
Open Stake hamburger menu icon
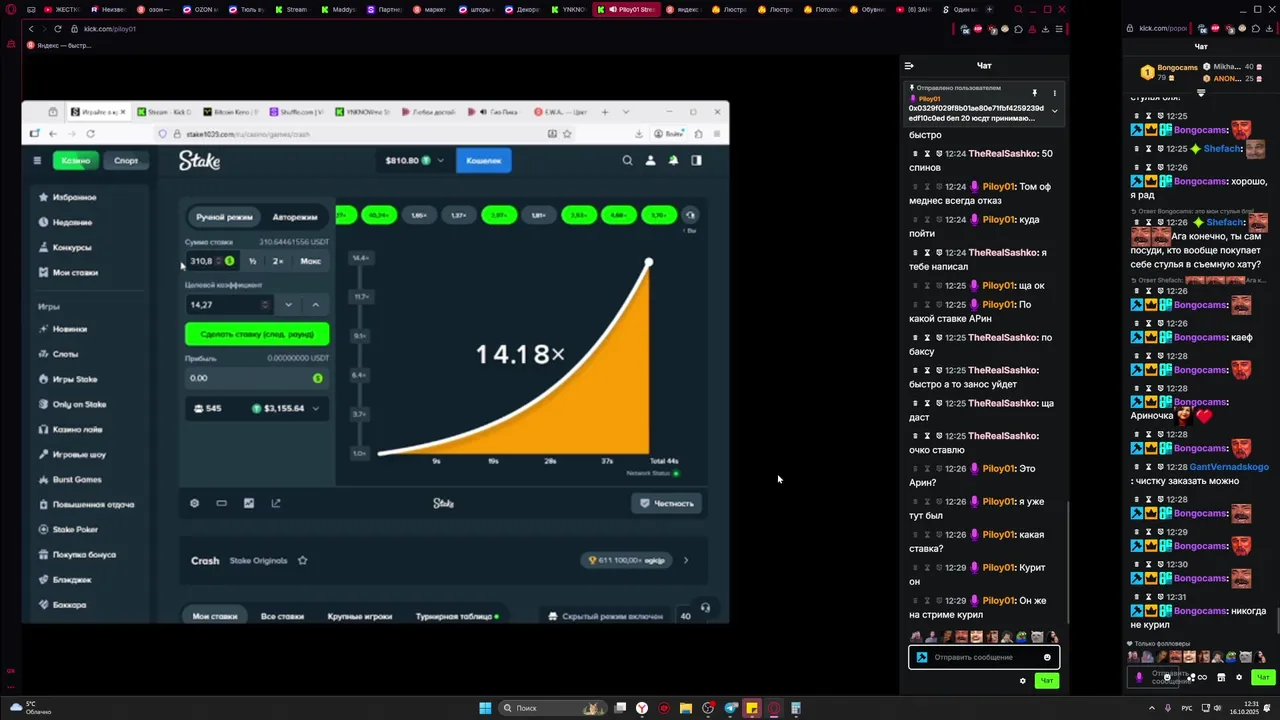pos(37,160)
